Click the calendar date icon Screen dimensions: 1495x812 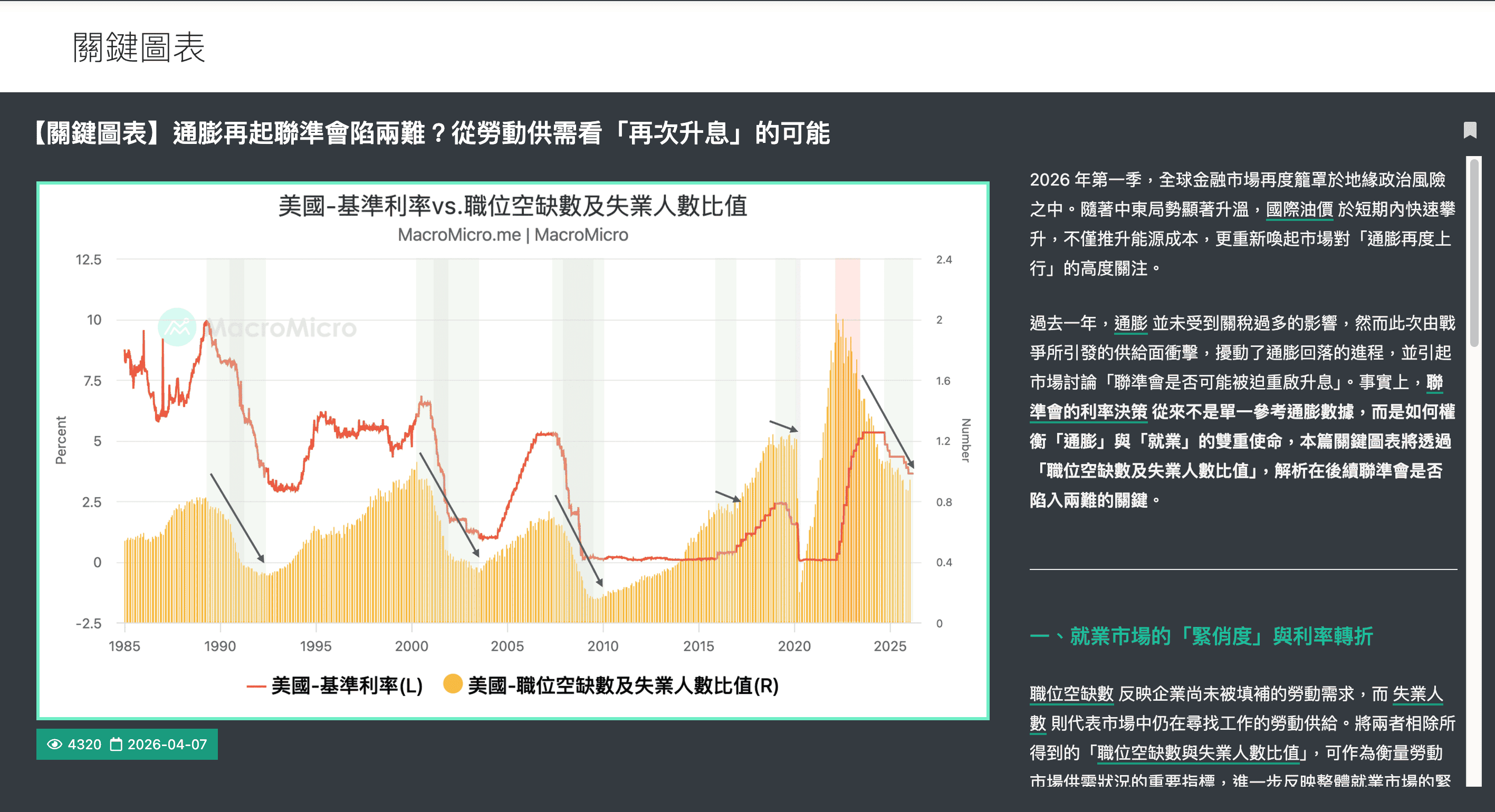click(x=116, y=744)
